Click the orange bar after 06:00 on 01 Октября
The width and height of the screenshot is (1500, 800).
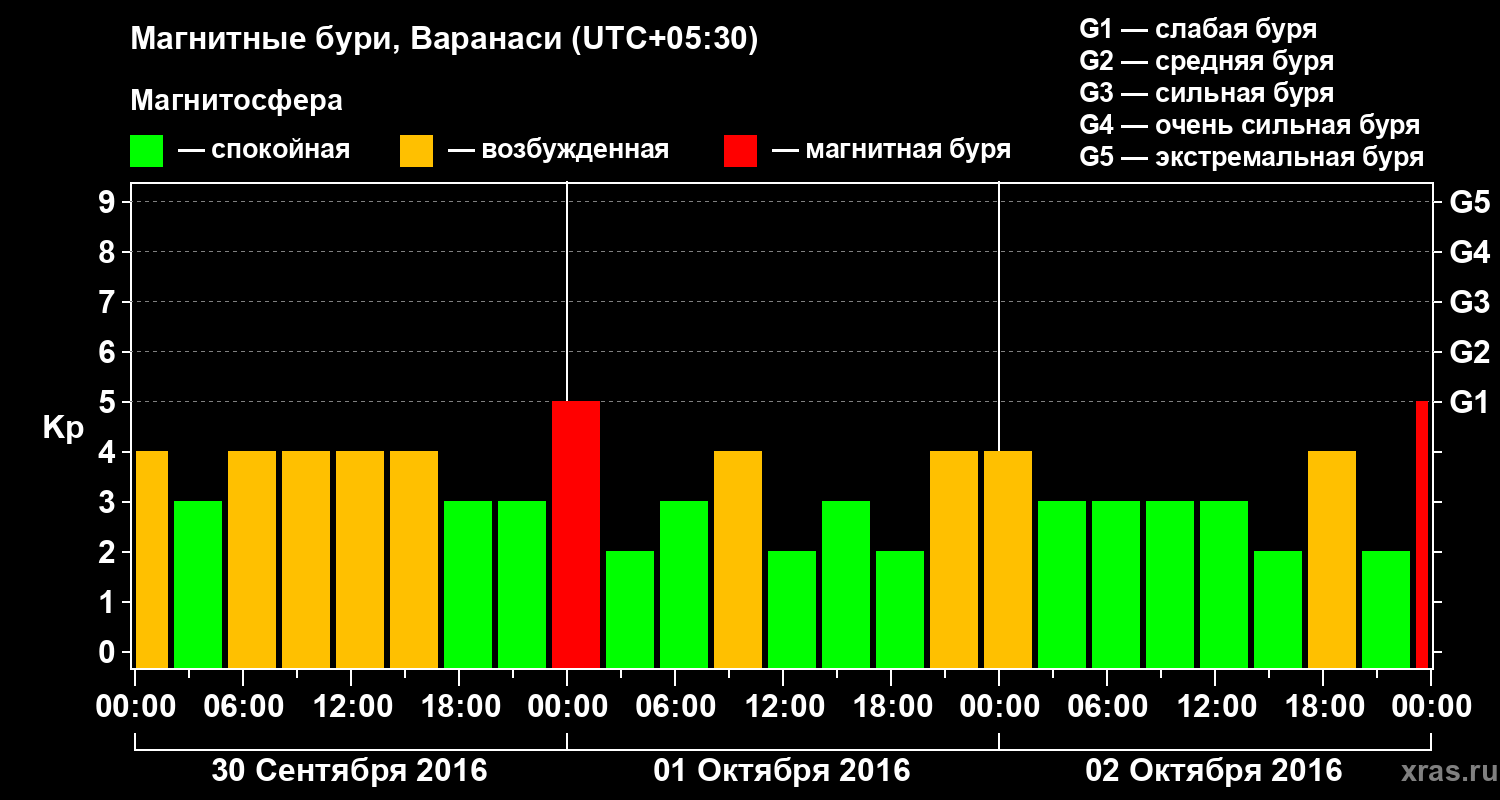(738, 559)
